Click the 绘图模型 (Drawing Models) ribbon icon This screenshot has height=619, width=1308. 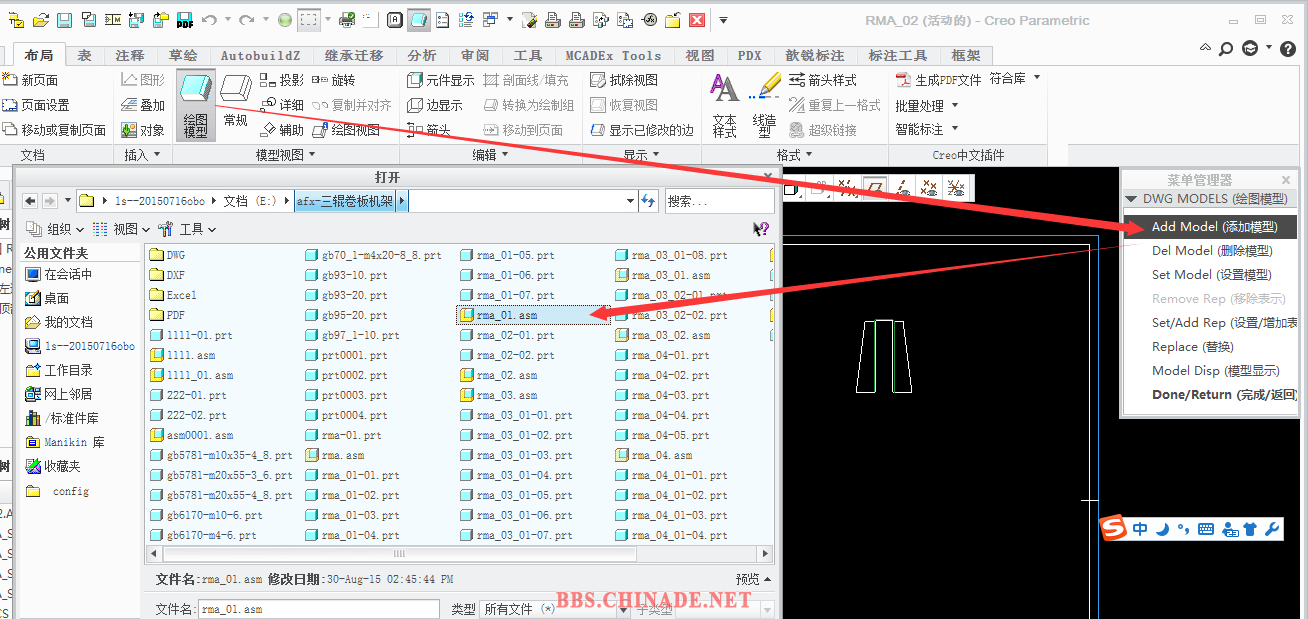196,102
